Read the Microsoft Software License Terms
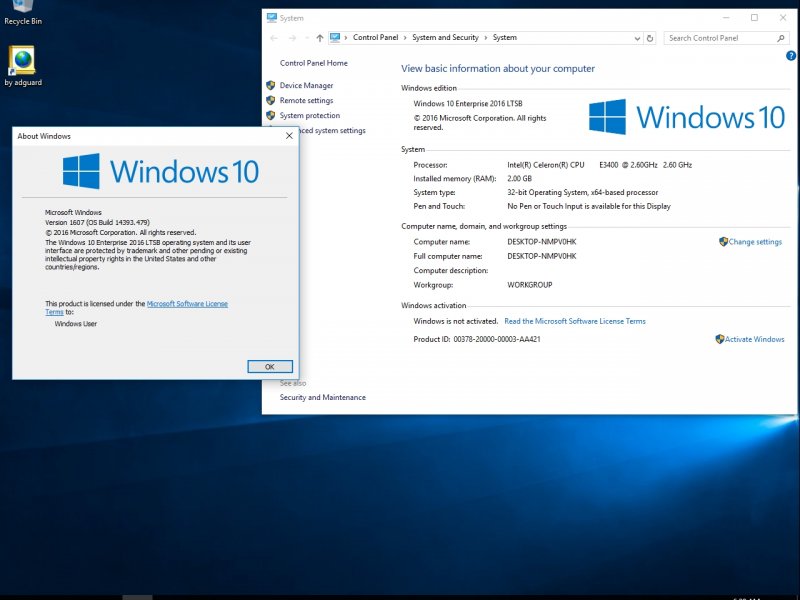800x600 pixels. (575, 321)
